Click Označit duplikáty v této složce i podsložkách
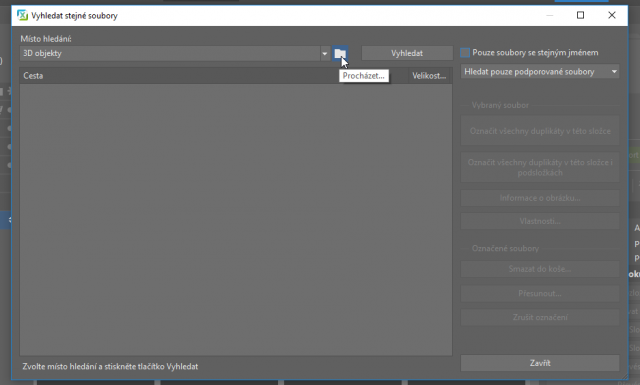The image size is (640, 385). click(540, 167)
